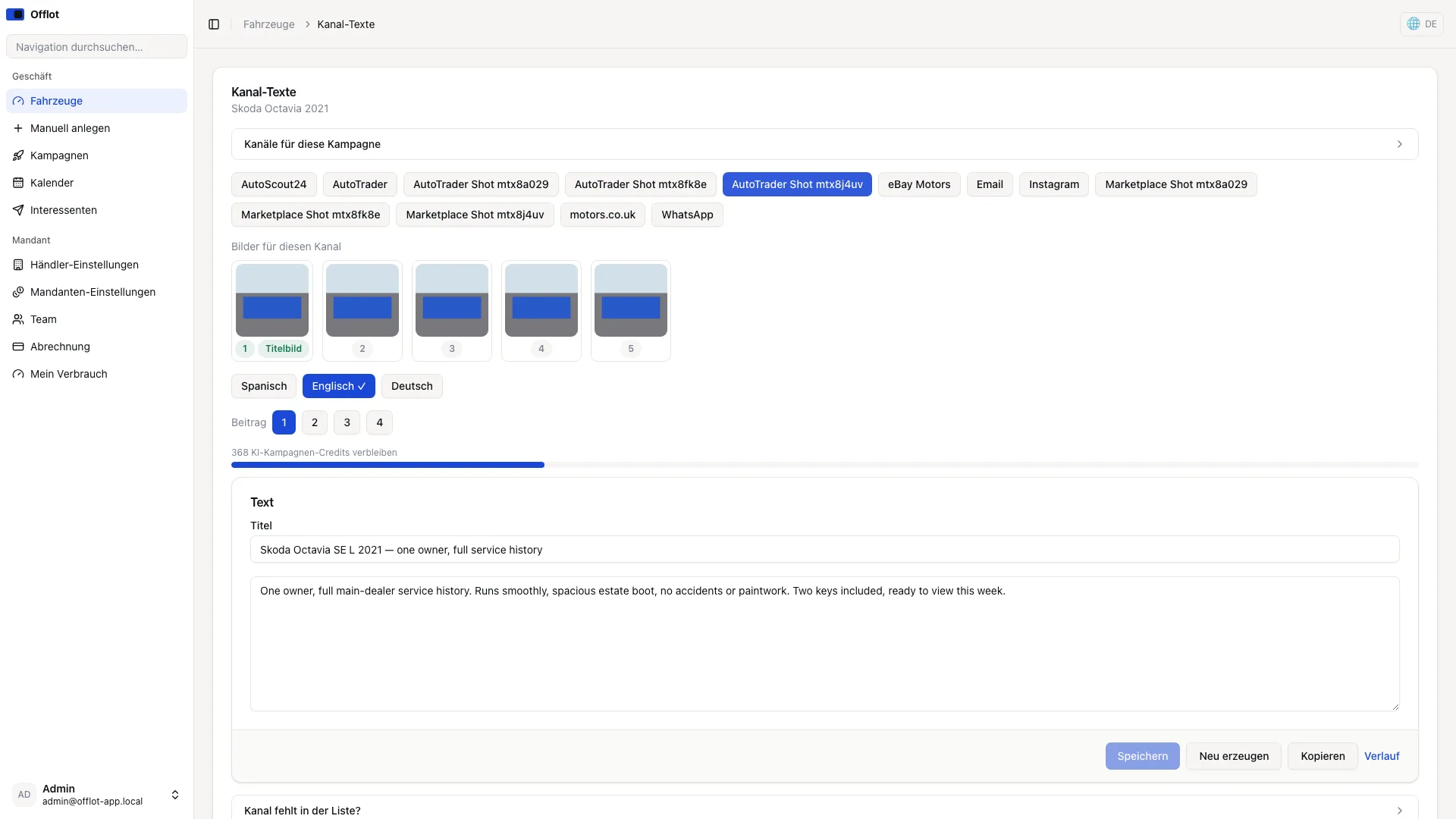Screen dimensions: 1456x819
Task: Select the Englisch language option
Action: click(x=339, y=386)
